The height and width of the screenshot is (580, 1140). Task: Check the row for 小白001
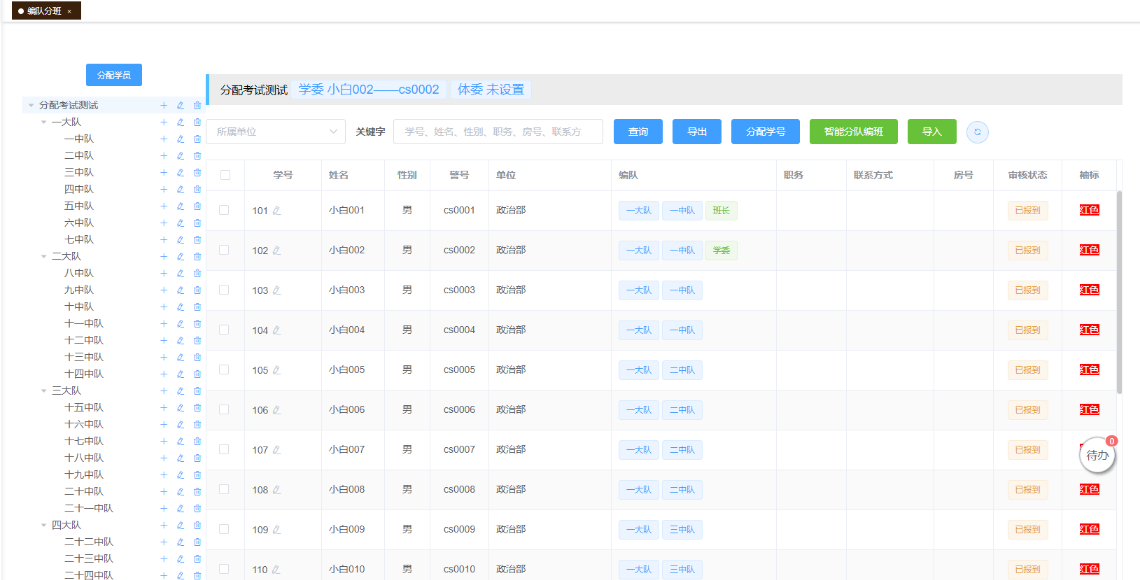tap(225, 210)
